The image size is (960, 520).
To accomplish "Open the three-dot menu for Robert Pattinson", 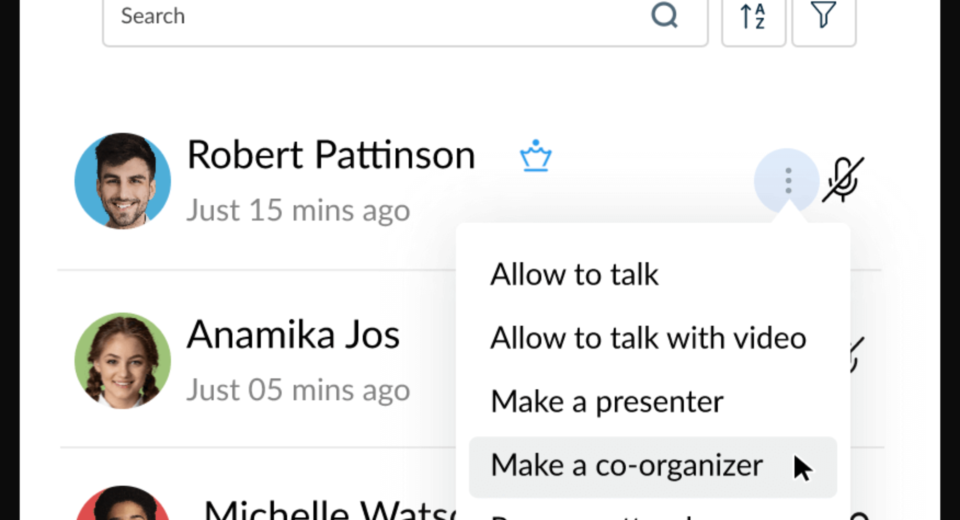I will [x=788, y=181].
